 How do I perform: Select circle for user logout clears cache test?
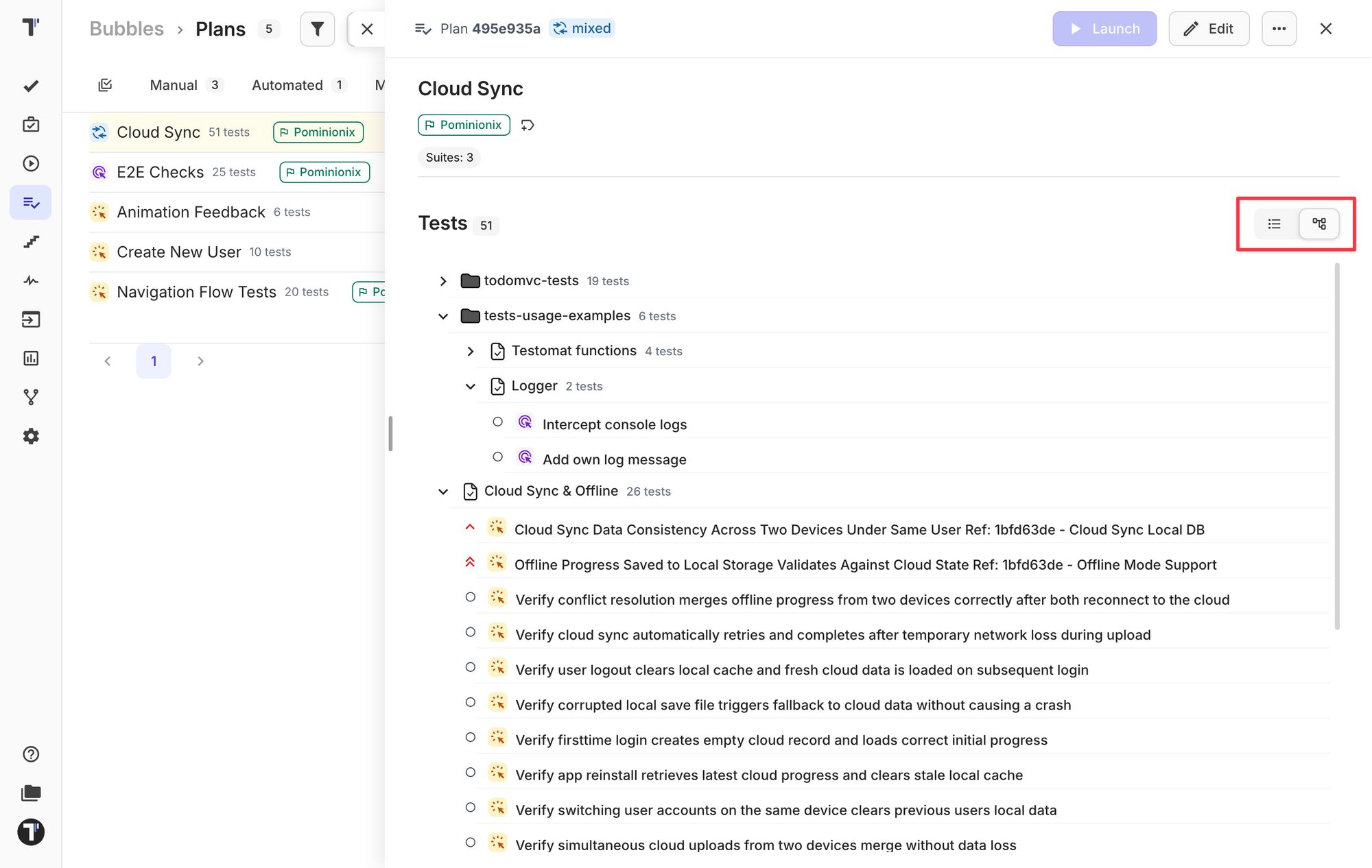(470, 667)
